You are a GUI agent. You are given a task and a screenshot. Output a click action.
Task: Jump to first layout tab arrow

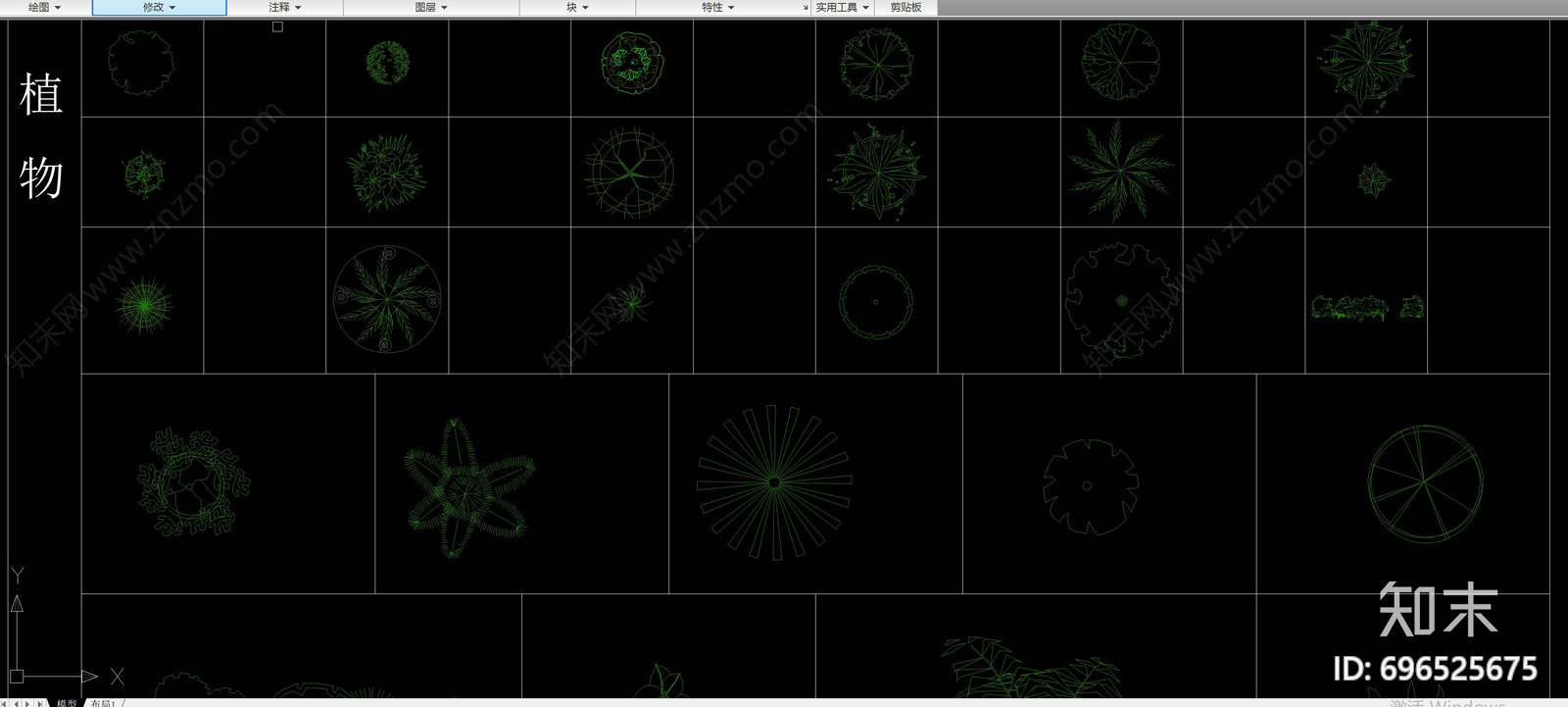pos(5,702)
